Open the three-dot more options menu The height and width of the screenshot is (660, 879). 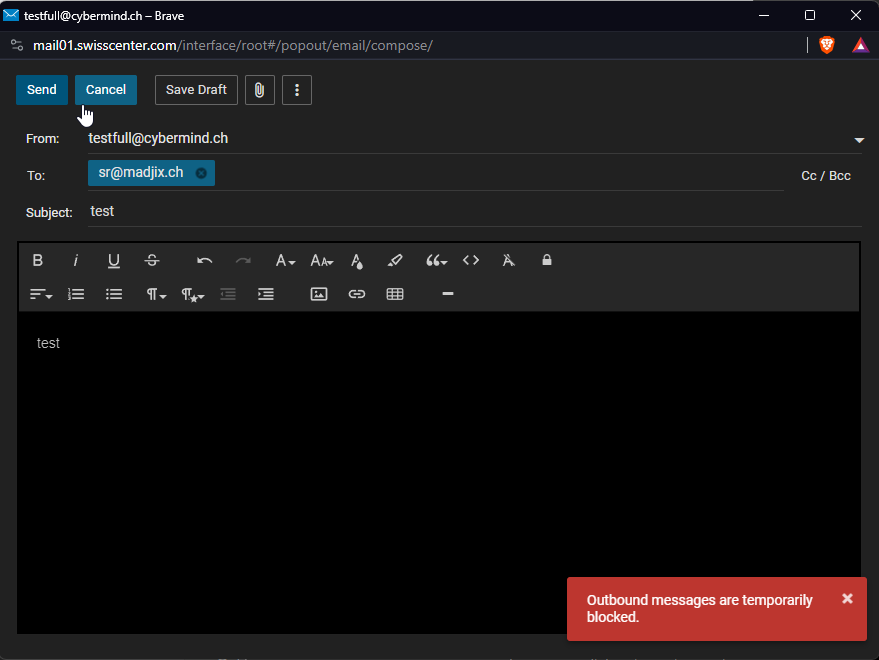297,90
